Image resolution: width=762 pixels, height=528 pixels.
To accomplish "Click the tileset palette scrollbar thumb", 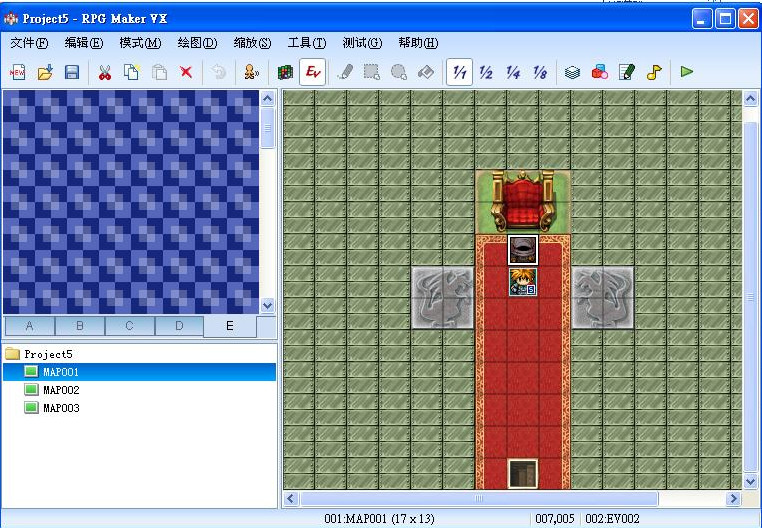I will [268, 128].
